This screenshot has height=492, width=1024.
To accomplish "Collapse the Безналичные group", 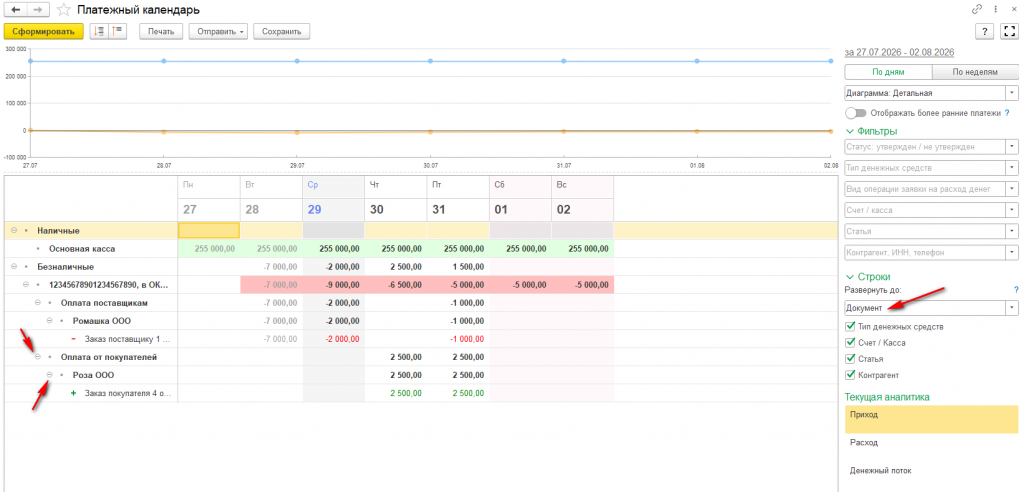I will (x=14, y=267).
